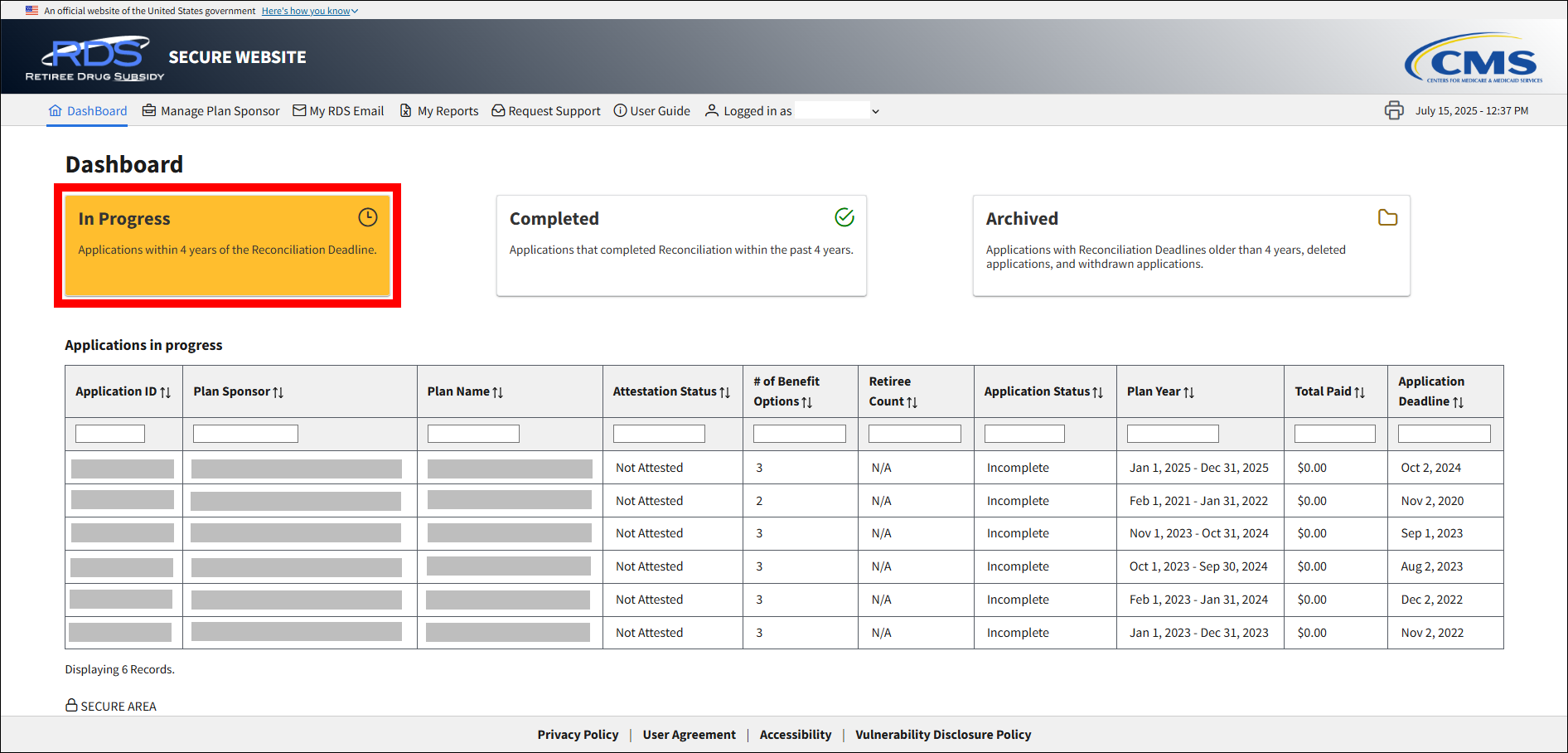Sort by Application ID using arrows icon
1568x753 pixels.
[x=166, y=392]
